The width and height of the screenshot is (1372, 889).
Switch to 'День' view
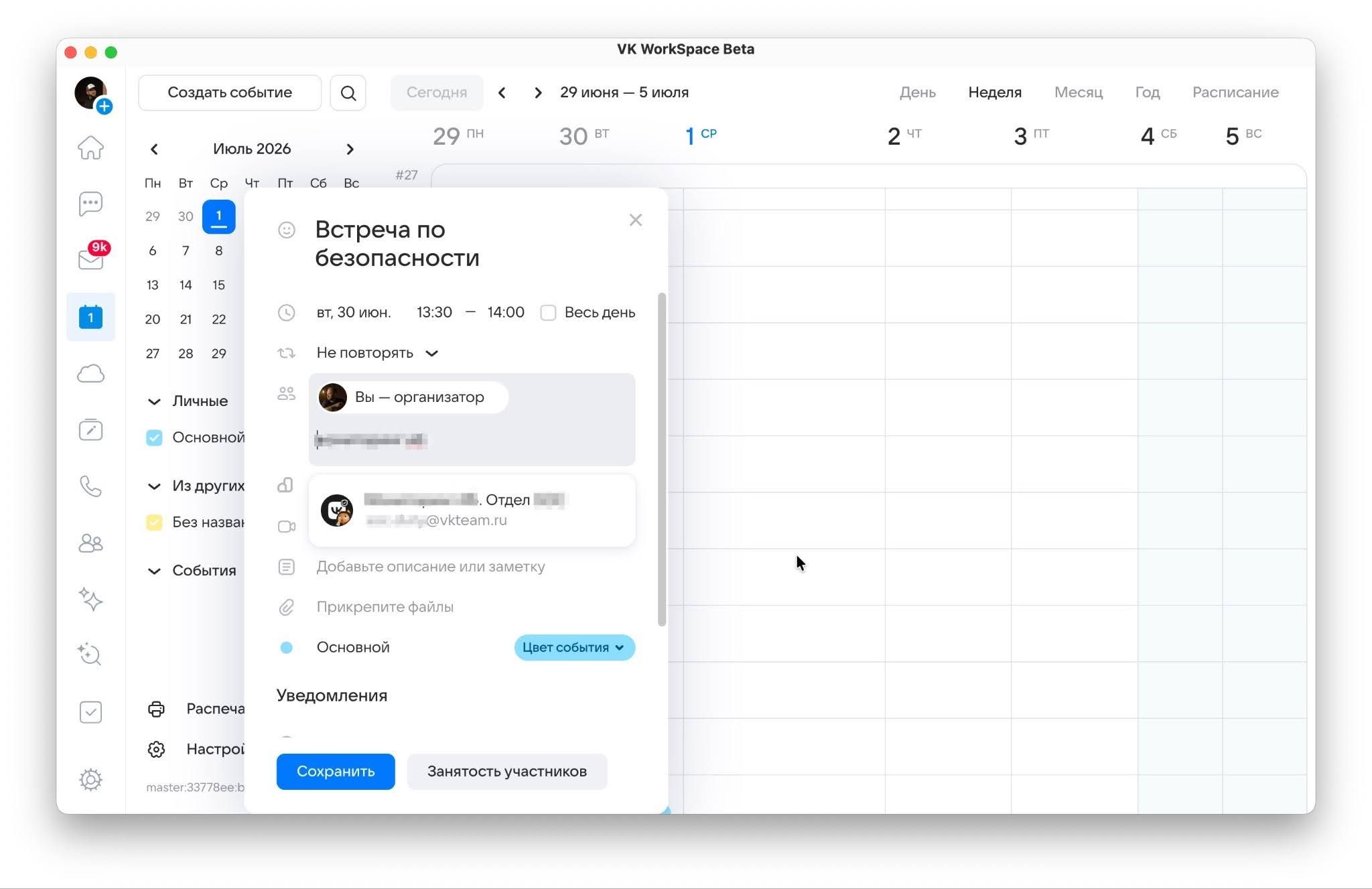(x=917, y=92)
